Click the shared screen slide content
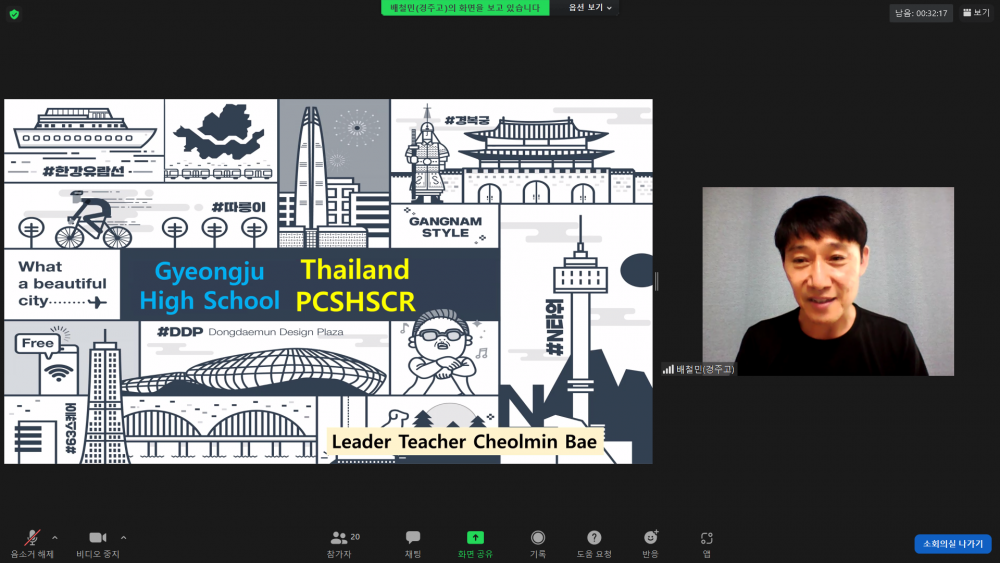The height and width of the screenshot is (563, 1000). pyautogui.click(x=328, y=281)
